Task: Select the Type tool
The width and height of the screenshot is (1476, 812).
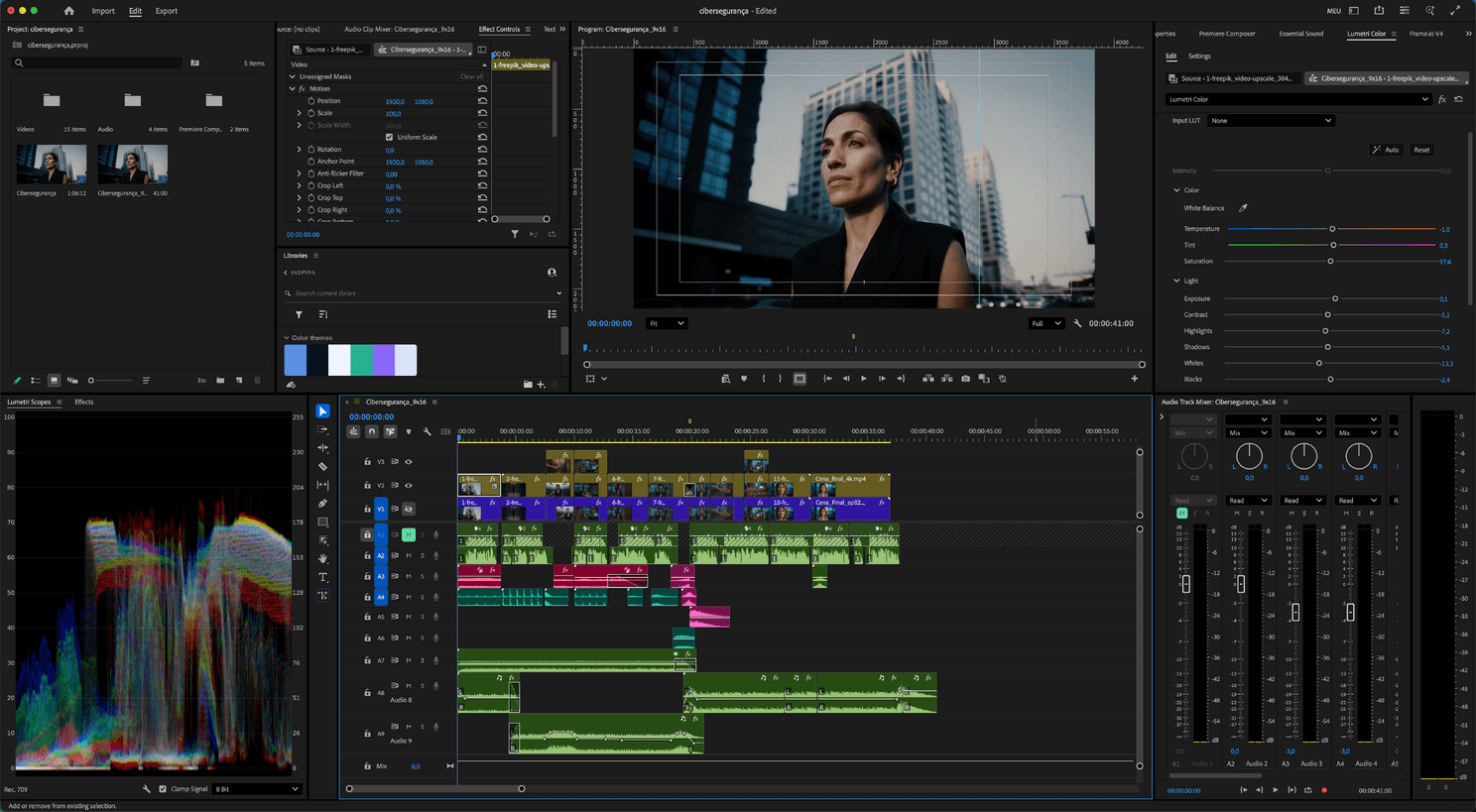Action: click(322, 575)
